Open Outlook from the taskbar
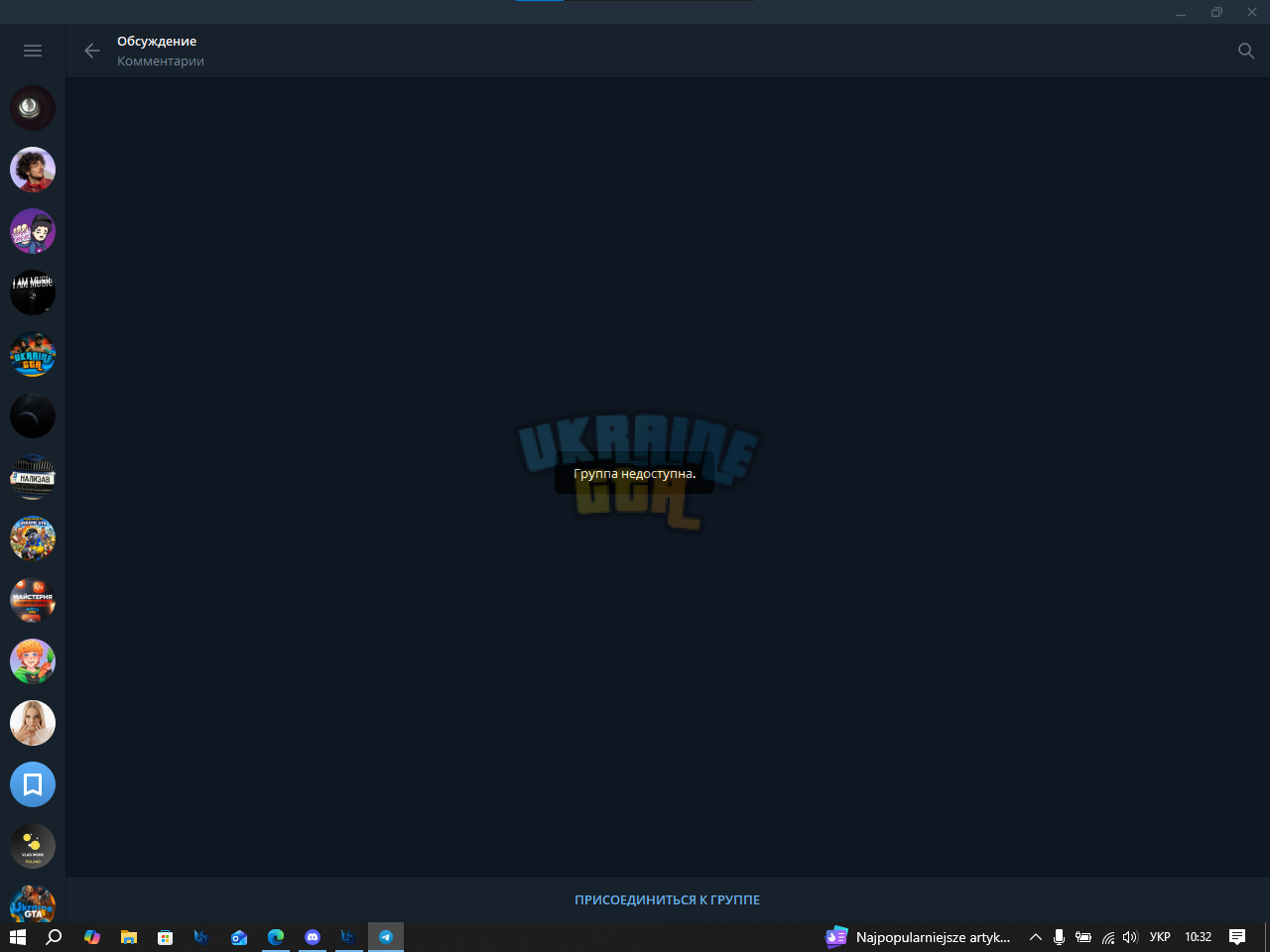Image resolution: width=1270 pixels, height=952 pixels. tap(239, 936)
